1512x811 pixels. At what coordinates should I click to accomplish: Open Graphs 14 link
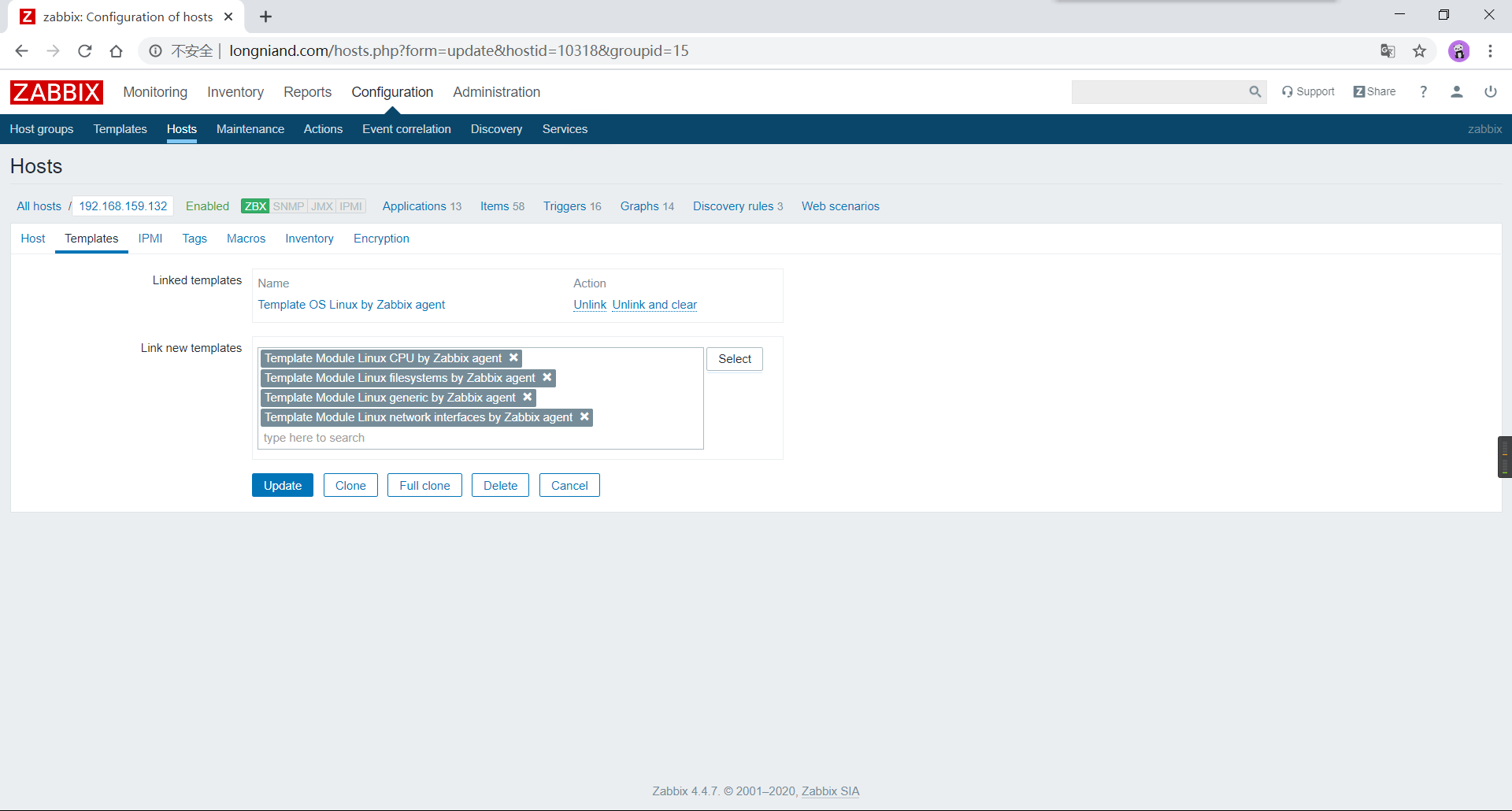[x=647, y=206]
